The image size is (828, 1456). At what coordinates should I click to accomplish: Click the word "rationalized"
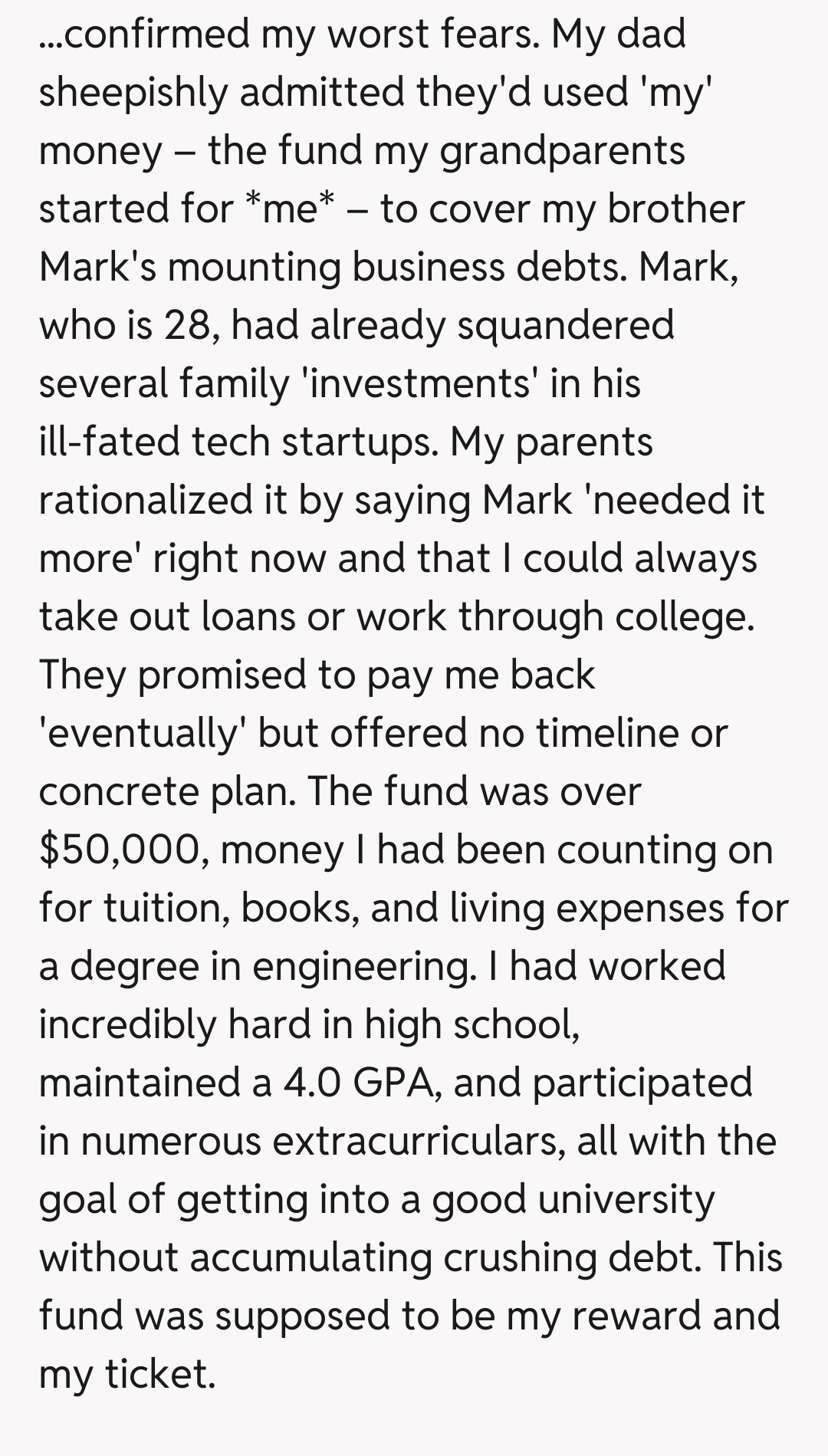(146, 500)
